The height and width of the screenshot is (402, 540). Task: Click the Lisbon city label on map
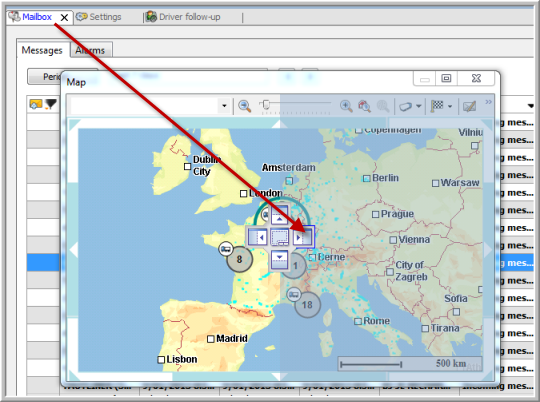pos(182,360)
